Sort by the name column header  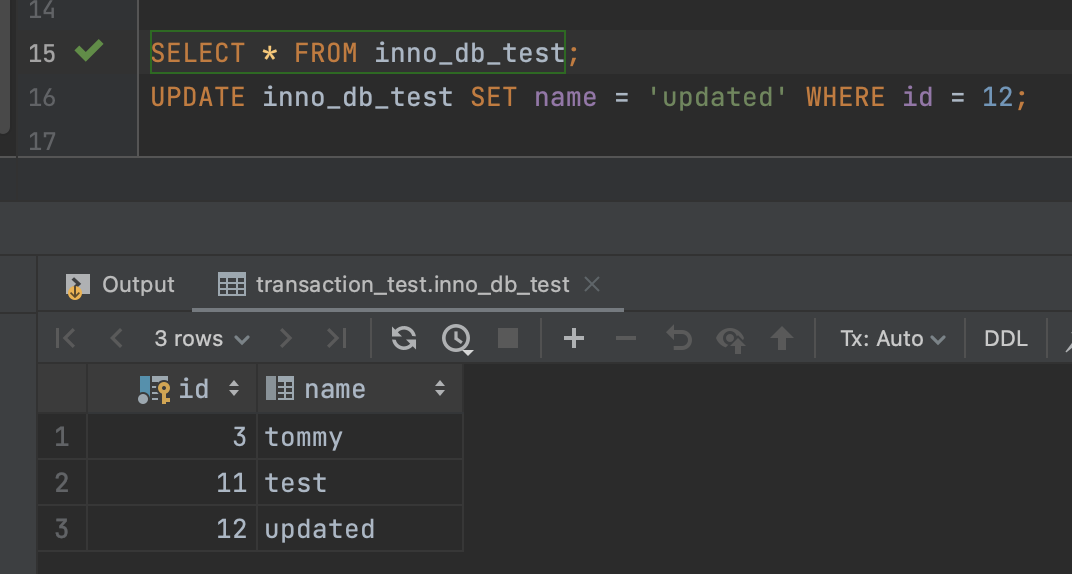point(335,389)
